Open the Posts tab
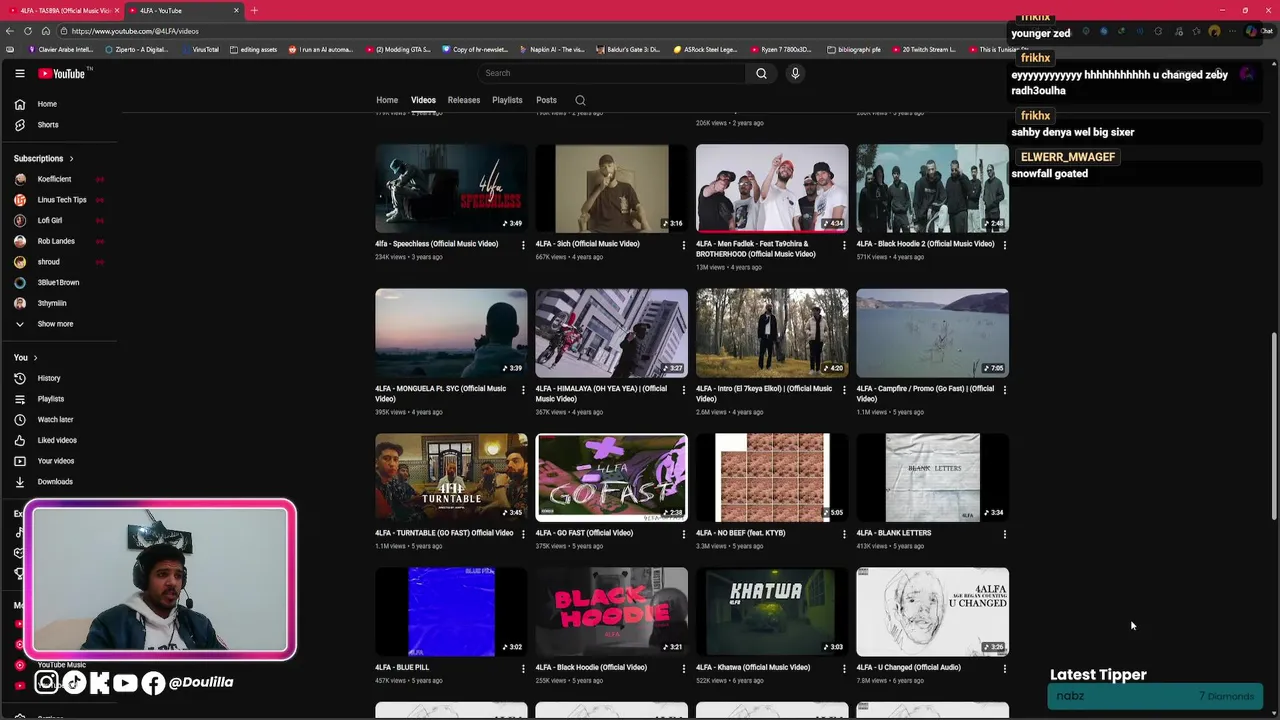The image size is (1280, 720). pyautogui.click(x=546, y=100)
